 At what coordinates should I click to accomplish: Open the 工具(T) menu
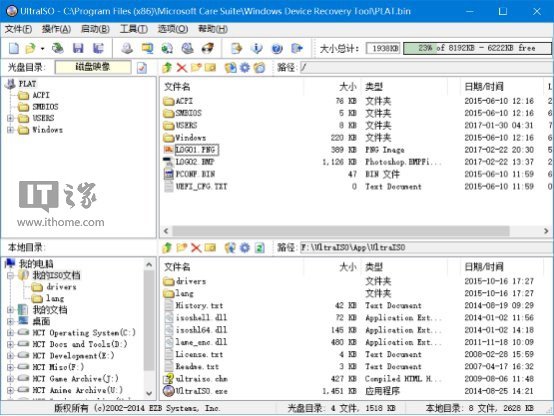(134, 29)
